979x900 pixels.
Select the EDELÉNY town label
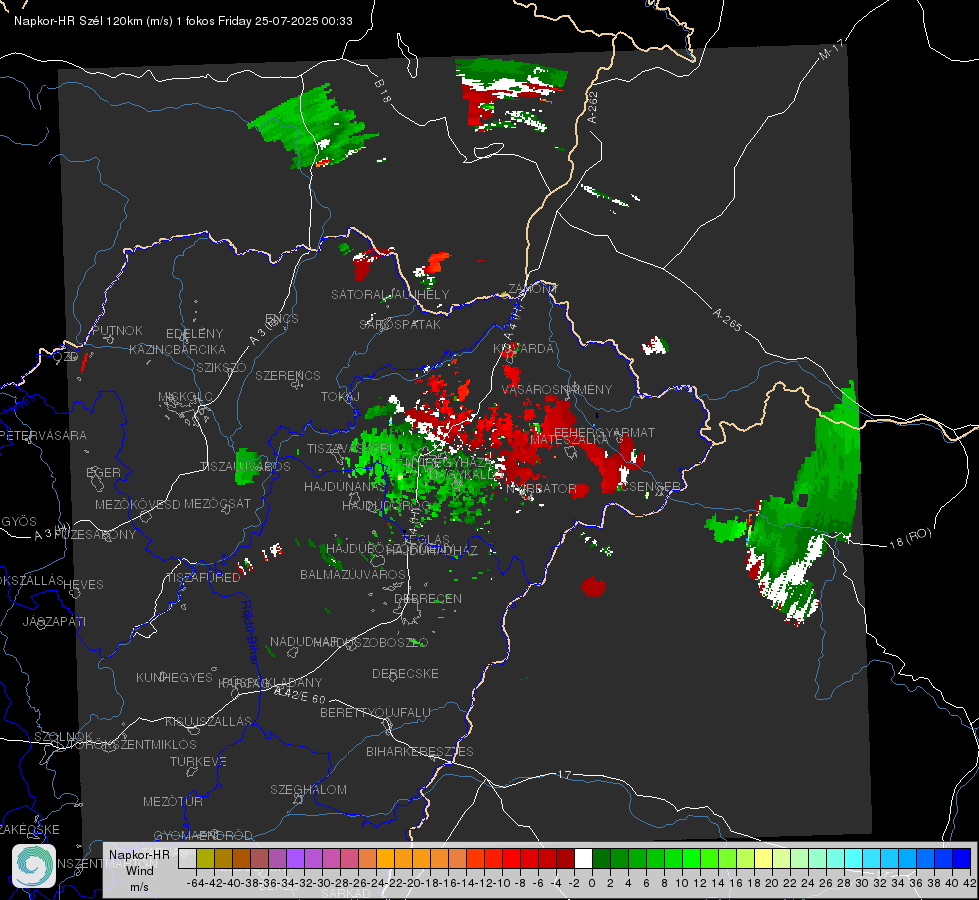(x=194, y=334)
